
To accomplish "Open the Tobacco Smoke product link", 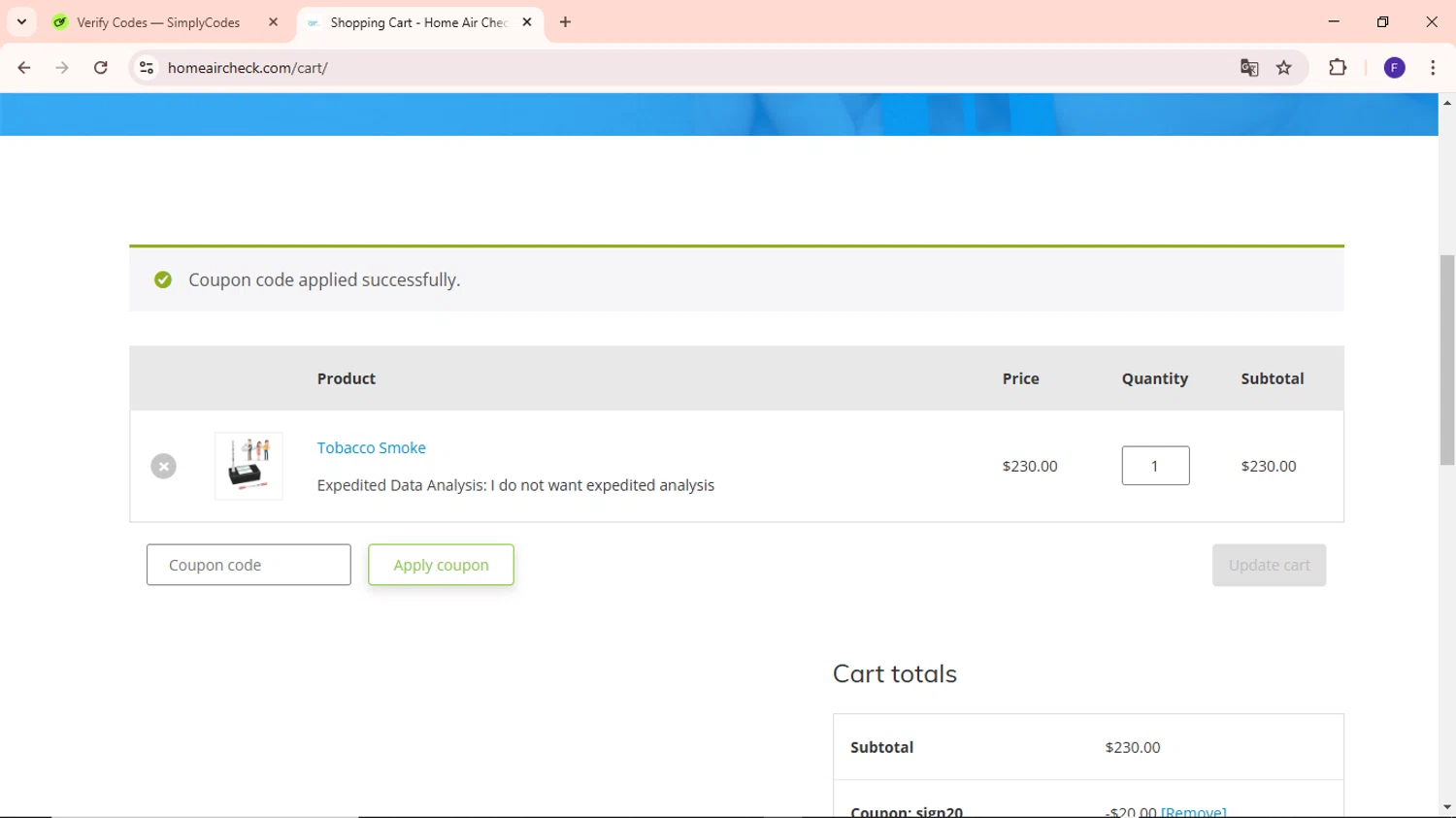I will click(371, 448).
